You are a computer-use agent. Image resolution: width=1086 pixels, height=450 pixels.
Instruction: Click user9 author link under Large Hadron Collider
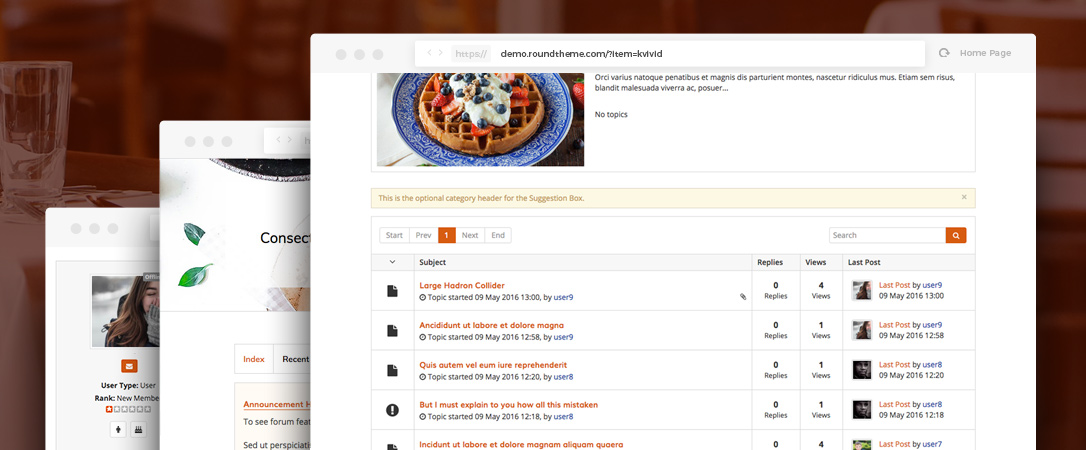tap(563, 298)
